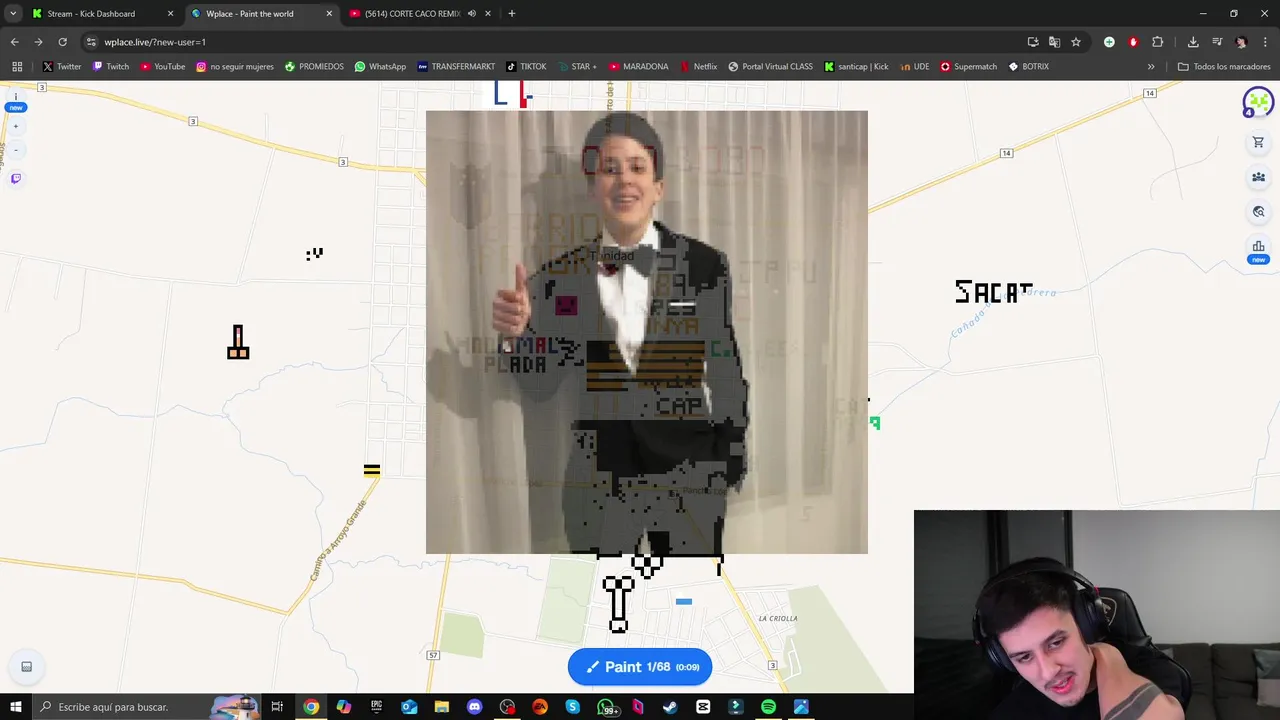
Task: Open the 'Todos los marcadores' folder
Action: click(1224, 67)
